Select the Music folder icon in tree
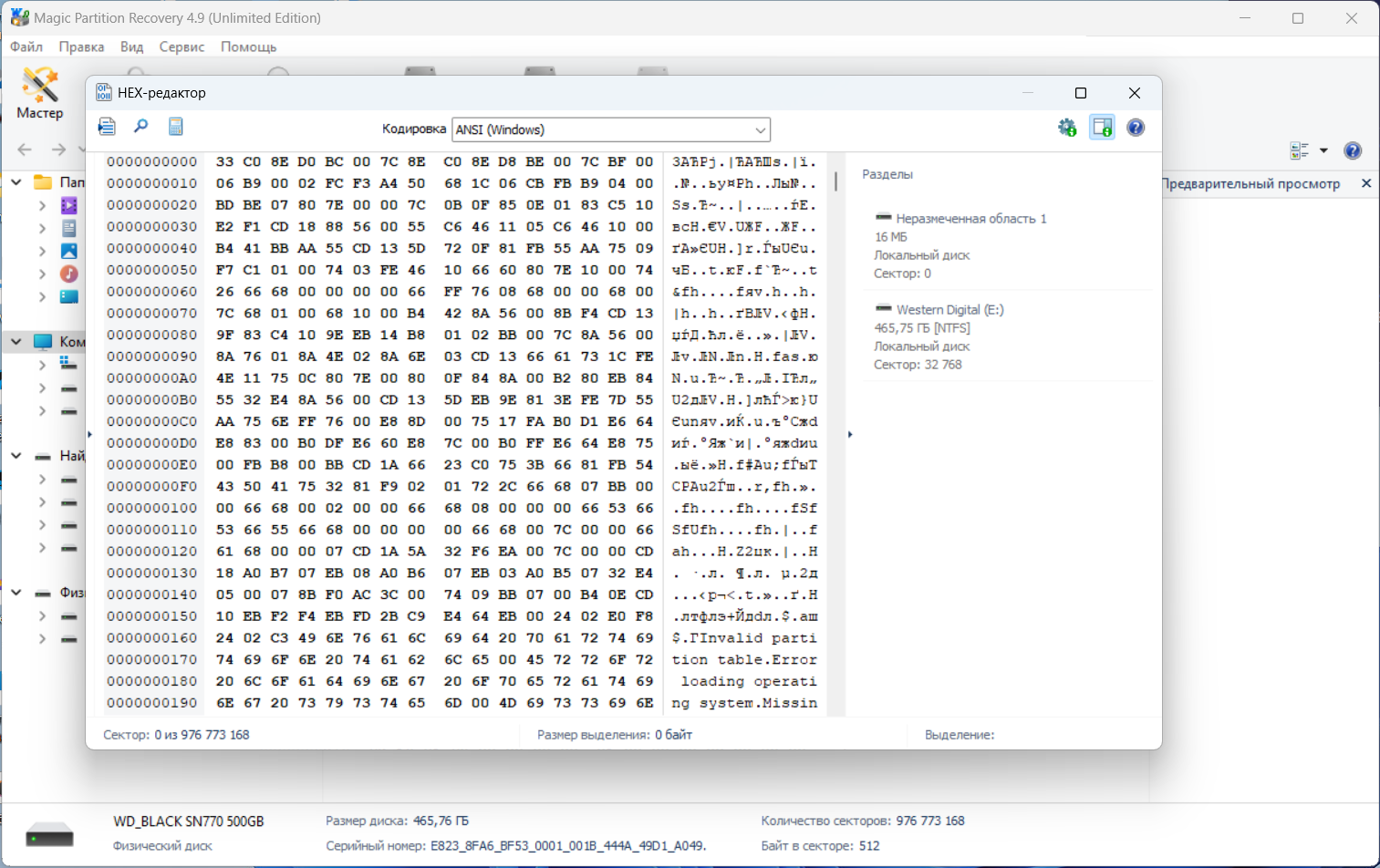1380x868 pixels. click(x=69, y=274)
